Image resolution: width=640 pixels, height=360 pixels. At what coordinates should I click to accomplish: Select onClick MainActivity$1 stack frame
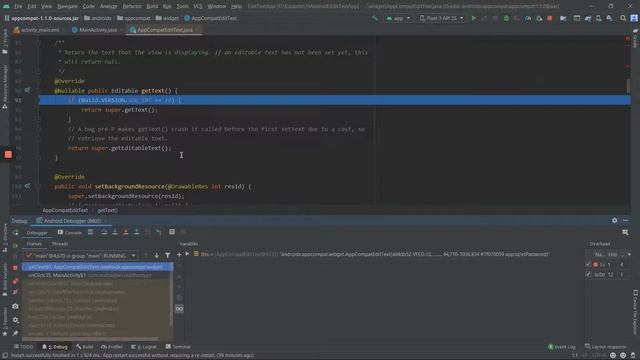coord(97,276)
